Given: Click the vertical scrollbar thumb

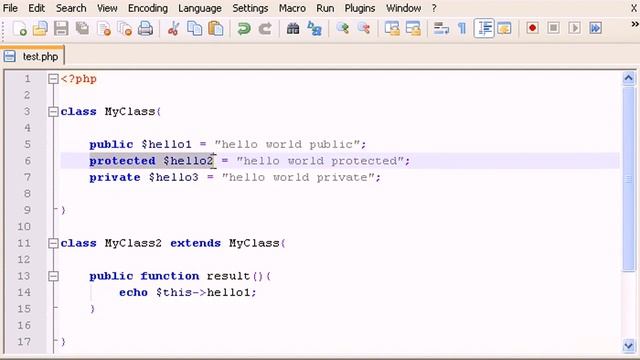Looking at the screenshot, I should 629,178.
